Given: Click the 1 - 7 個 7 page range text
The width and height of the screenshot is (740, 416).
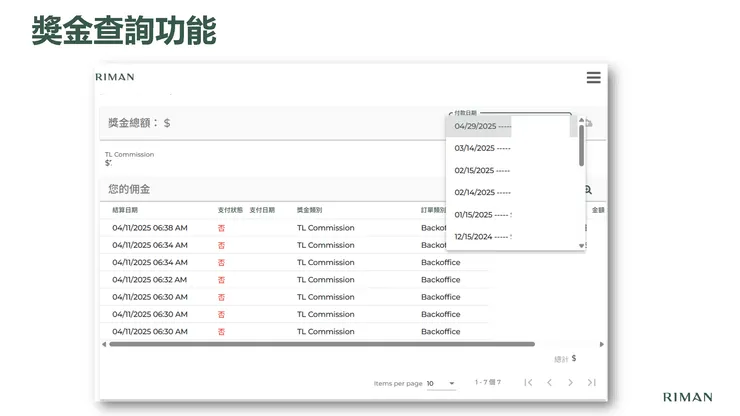Looking at the screenshot, I should (x=488, y=382).
